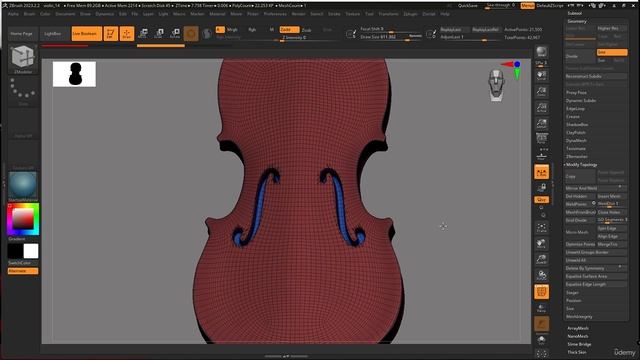Toggle the lock camera icon
Viewport: 640px width, 360px height.
tap(542, 187)
